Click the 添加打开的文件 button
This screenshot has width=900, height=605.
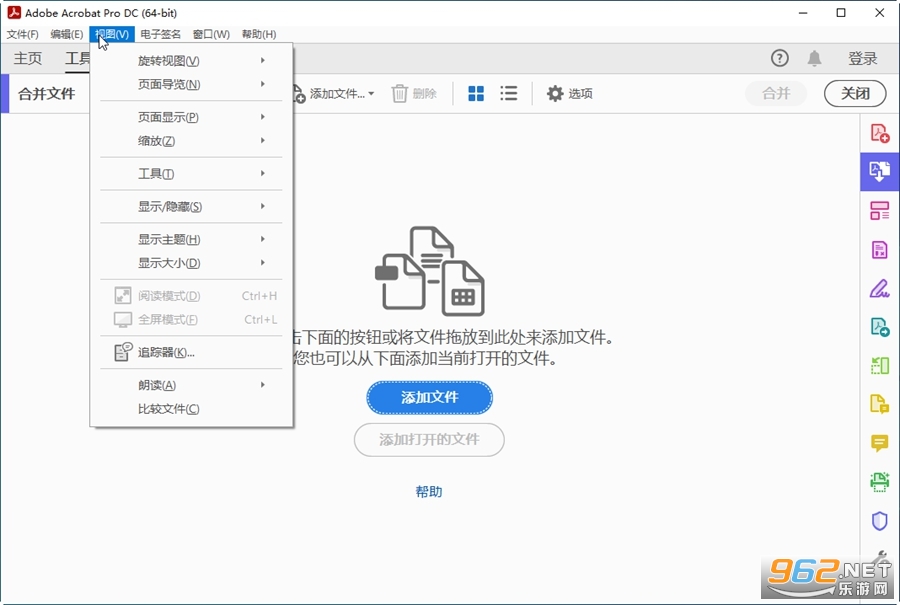click(429, 440)
